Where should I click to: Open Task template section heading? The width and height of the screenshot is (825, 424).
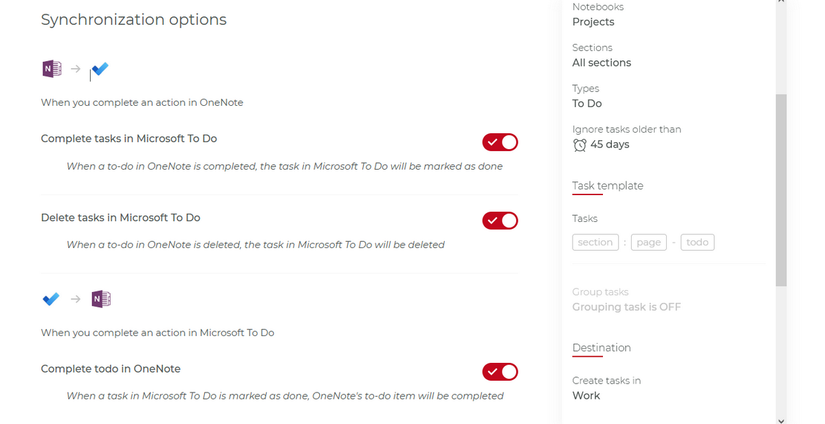coord(607,186)
